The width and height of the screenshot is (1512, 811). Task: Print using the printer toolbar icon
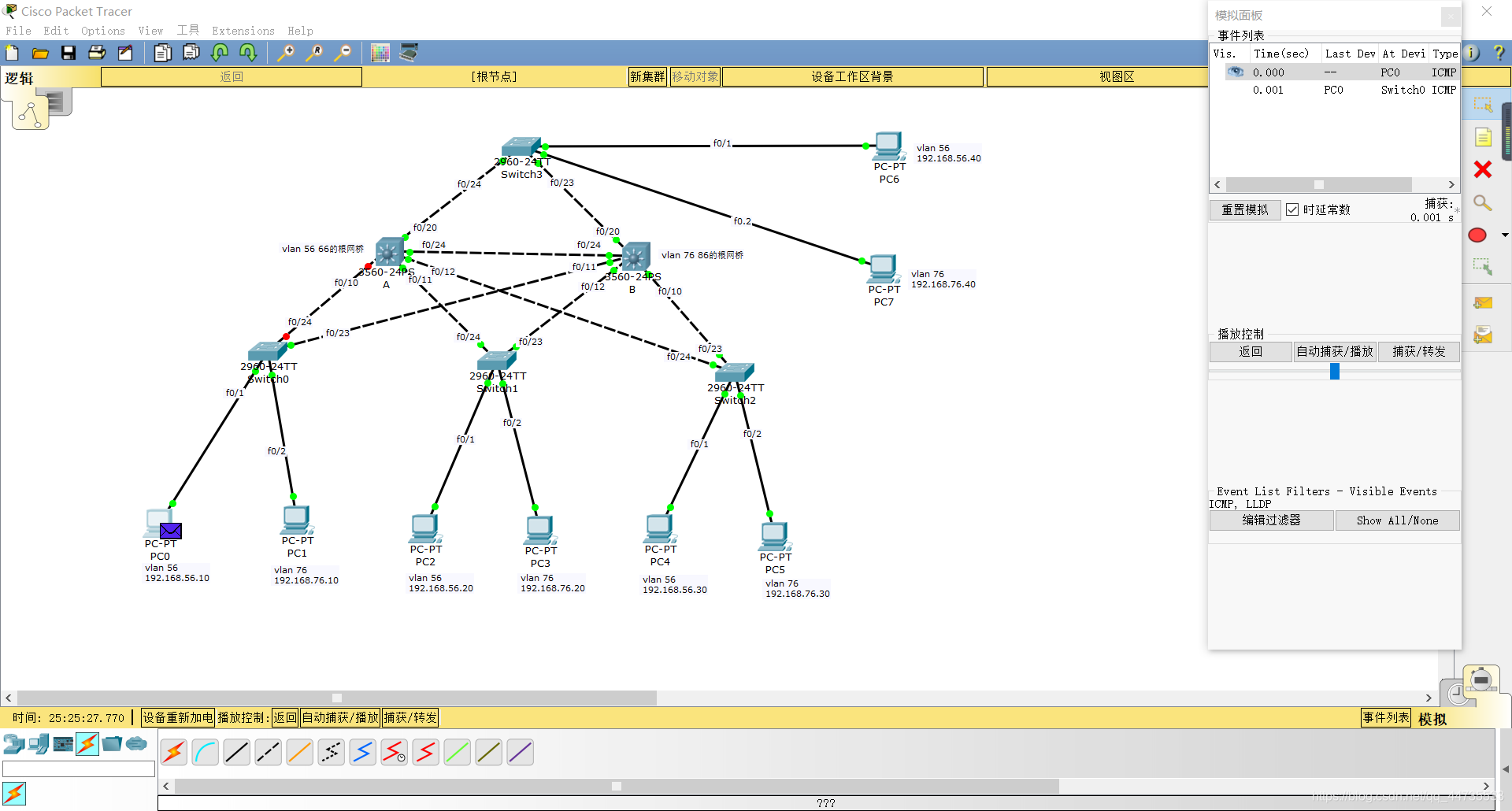tap(97, 53)
